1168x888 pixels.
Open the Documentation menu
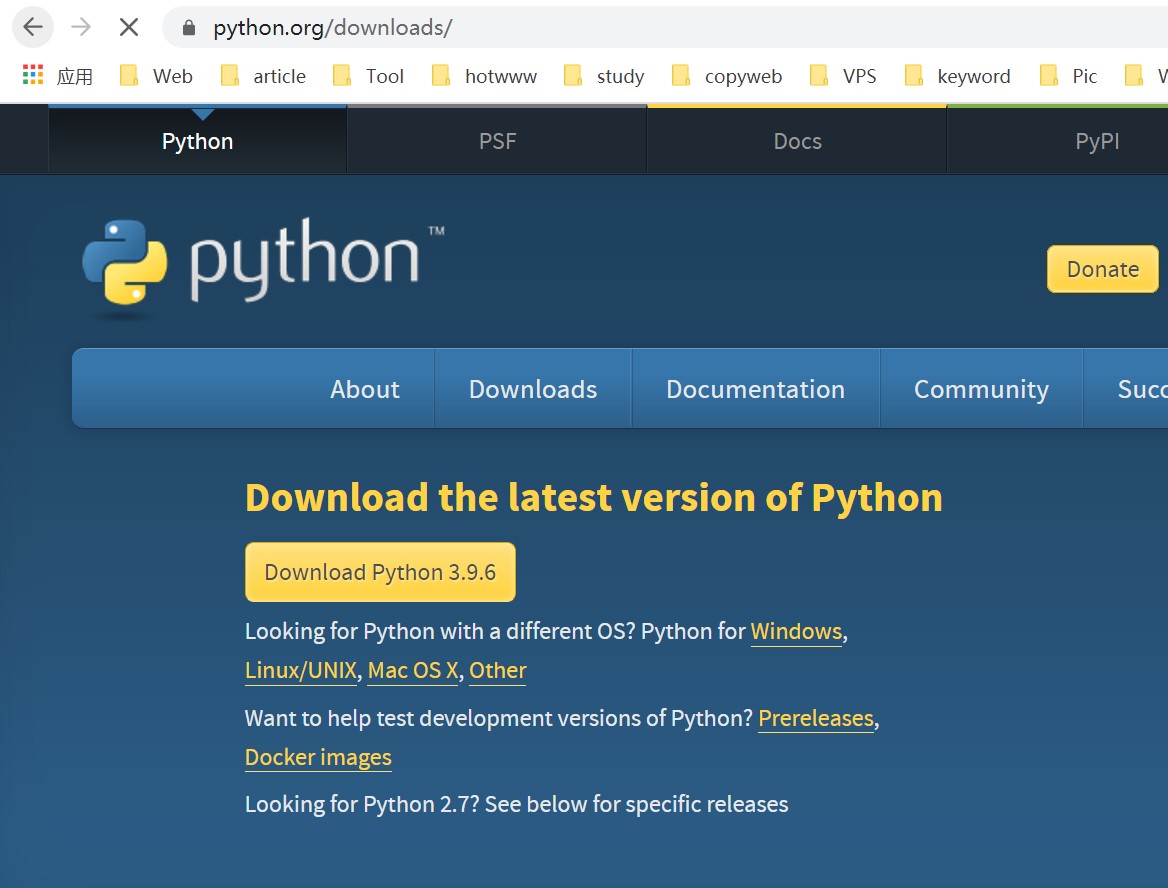755,389
